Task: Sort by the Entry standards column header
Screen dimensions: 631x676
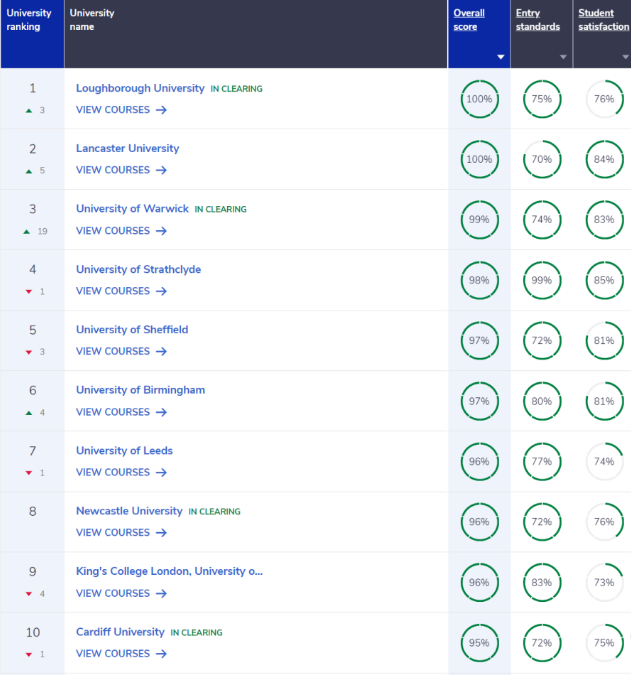Action: click(537, 20)
